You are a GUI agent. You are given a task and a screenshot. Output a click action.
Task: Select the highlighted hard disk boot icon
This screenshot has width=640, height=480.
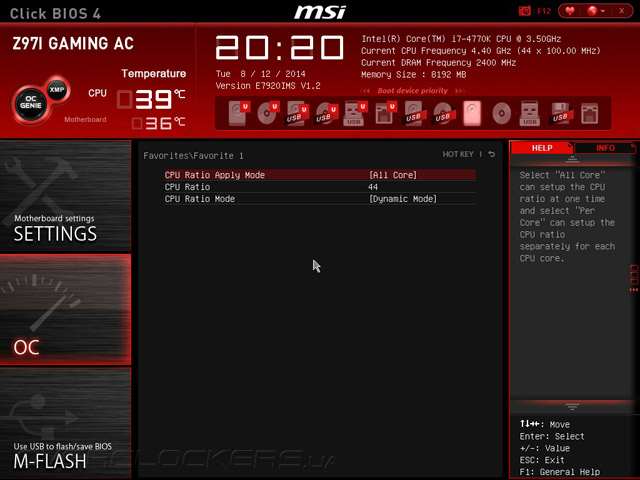pyautogui.click(x=472, y=113)
